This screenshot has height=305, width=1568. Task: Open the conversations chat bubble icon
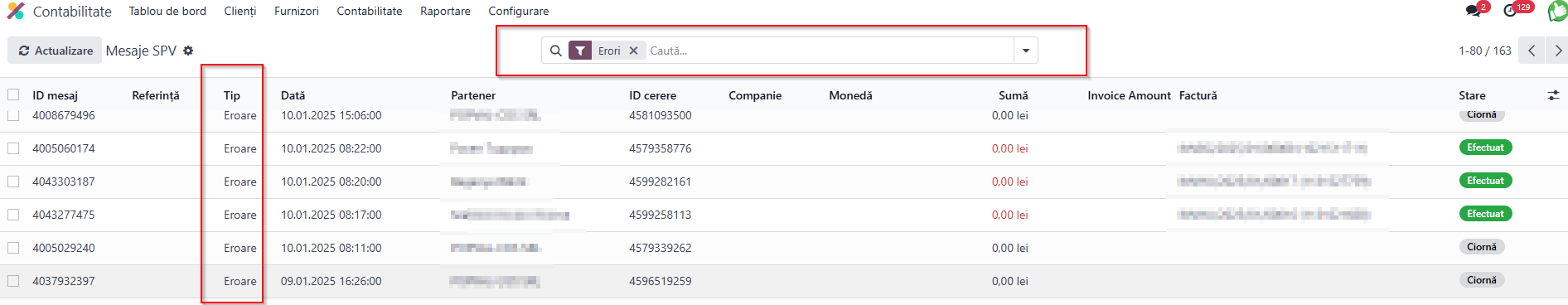(1473, 11)
